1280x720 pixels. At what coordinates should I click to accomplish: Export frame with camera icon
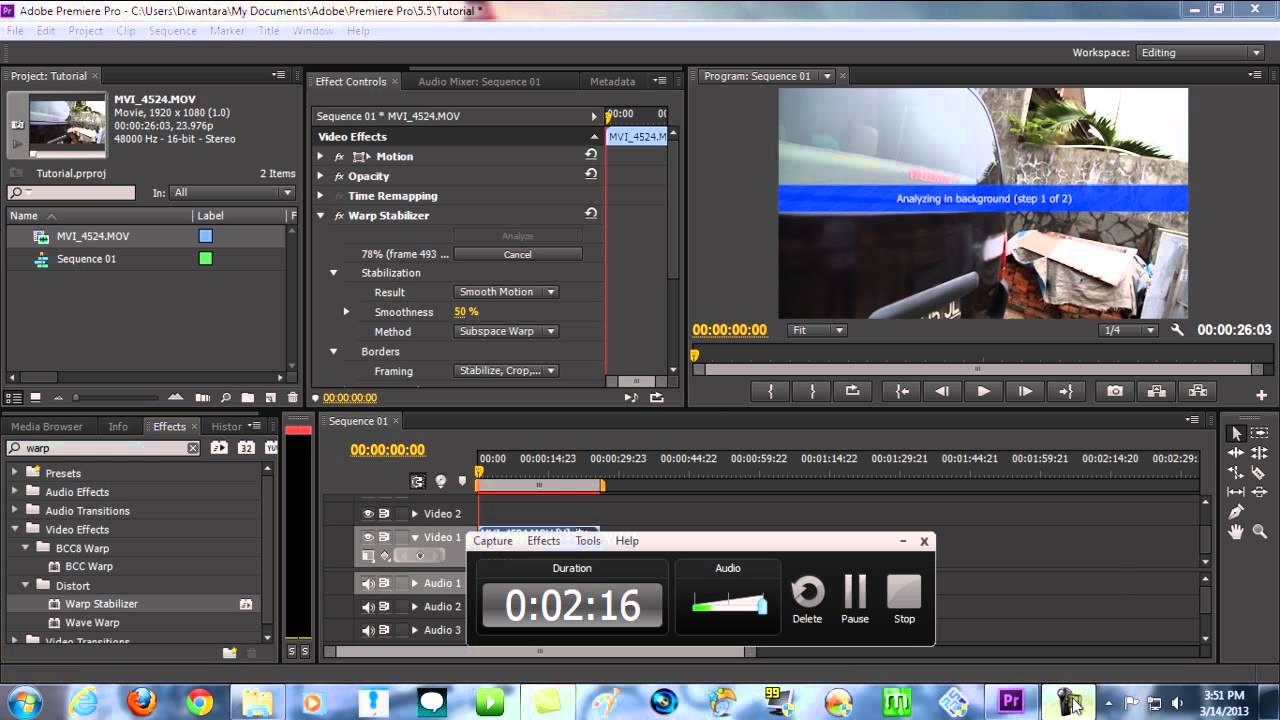(1115, 392)
